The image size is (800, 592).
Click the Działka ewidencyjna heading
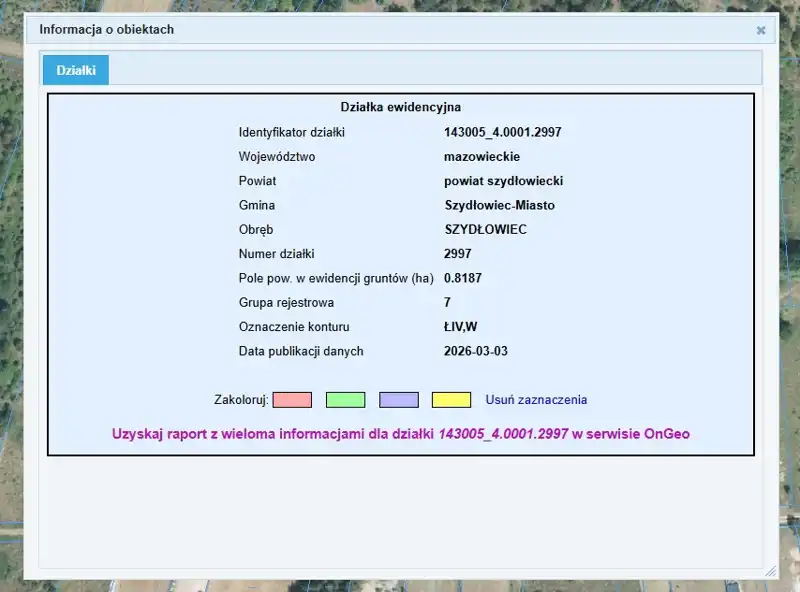400,107
